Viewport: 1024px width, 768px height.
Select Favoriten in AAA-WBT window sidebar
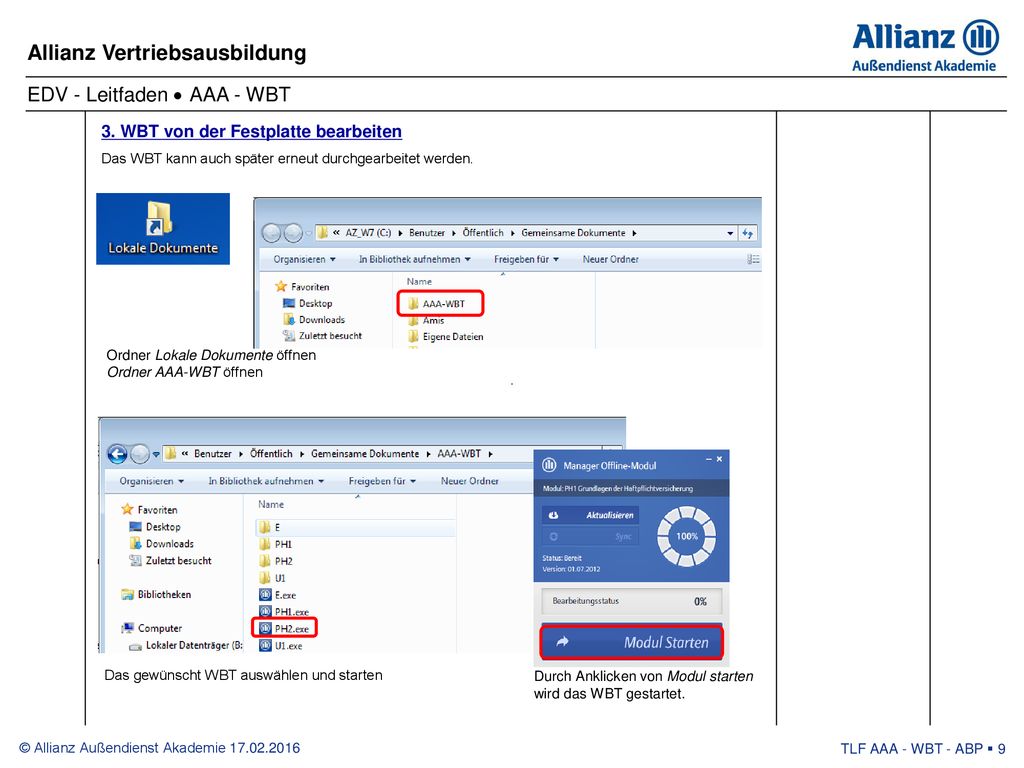(149, 509)
